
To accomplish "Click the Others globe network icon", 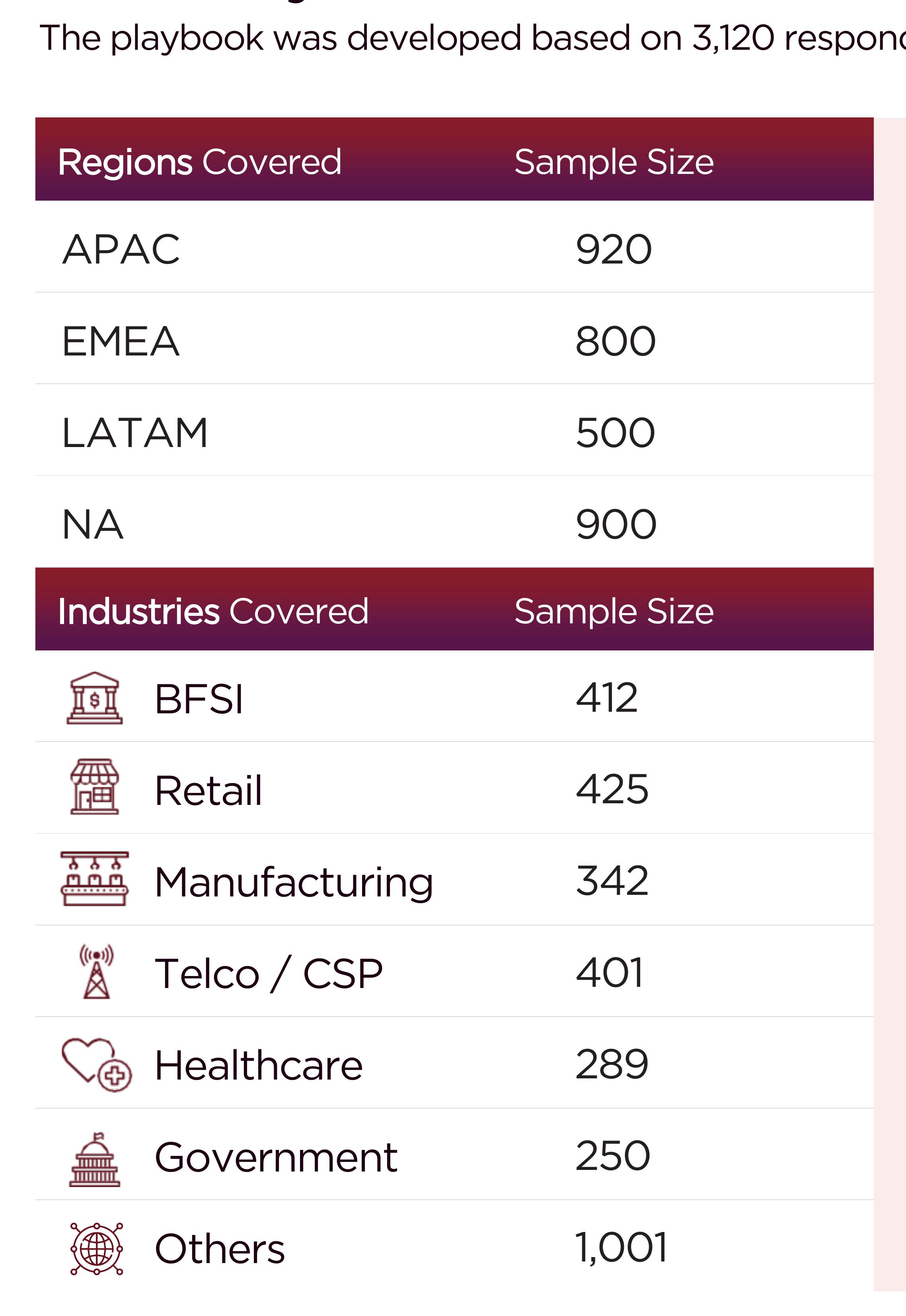I will 97,1249.
